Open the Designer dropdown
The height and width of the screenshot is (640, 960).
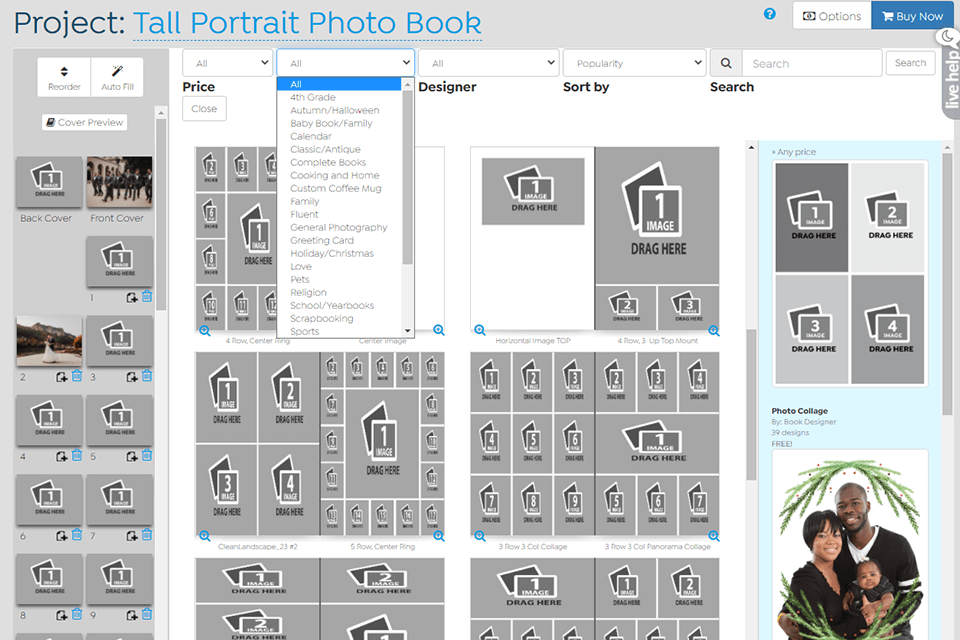489,62
